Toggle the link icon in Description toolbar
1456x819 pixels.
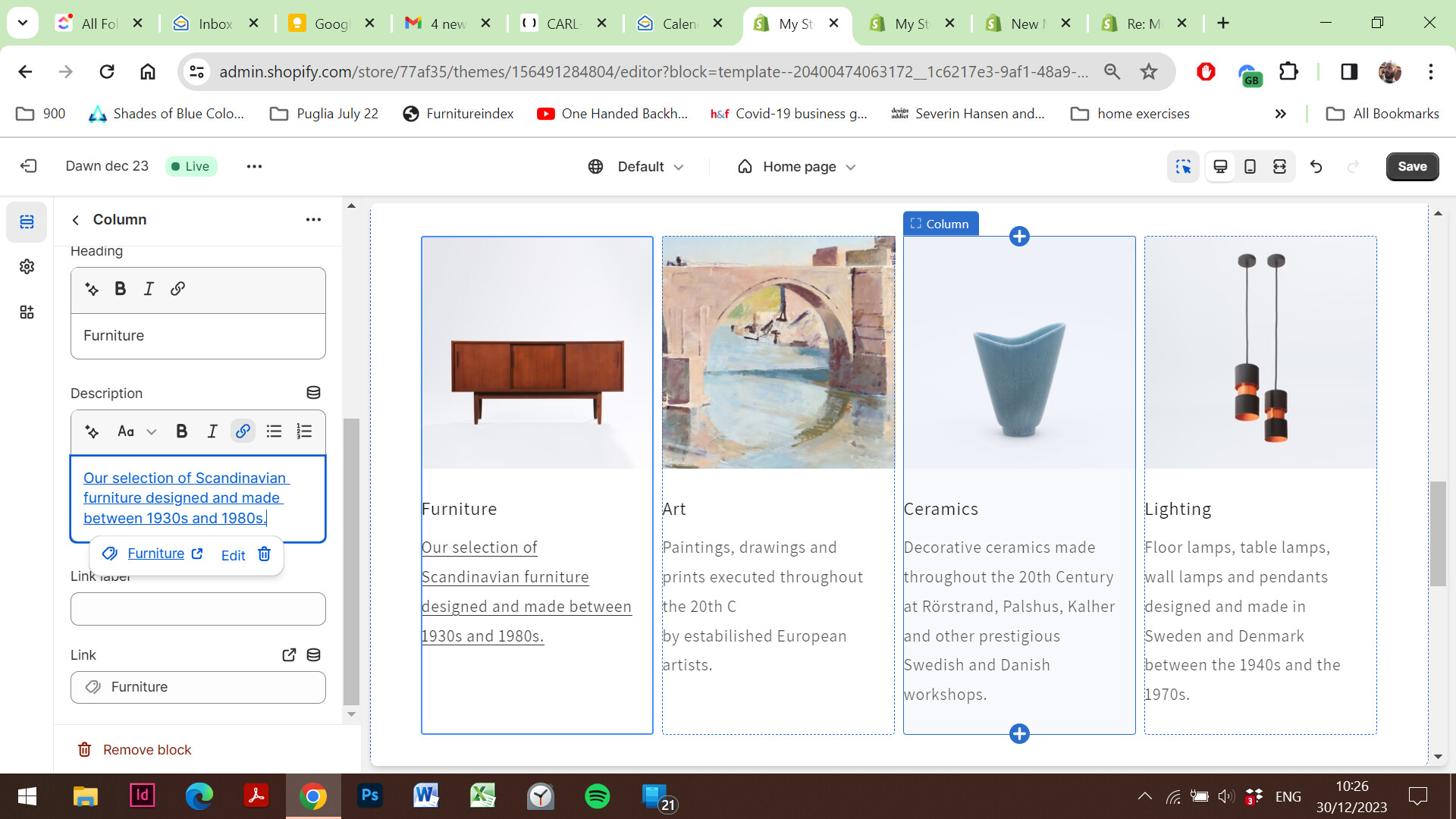(x=243, y=431)
